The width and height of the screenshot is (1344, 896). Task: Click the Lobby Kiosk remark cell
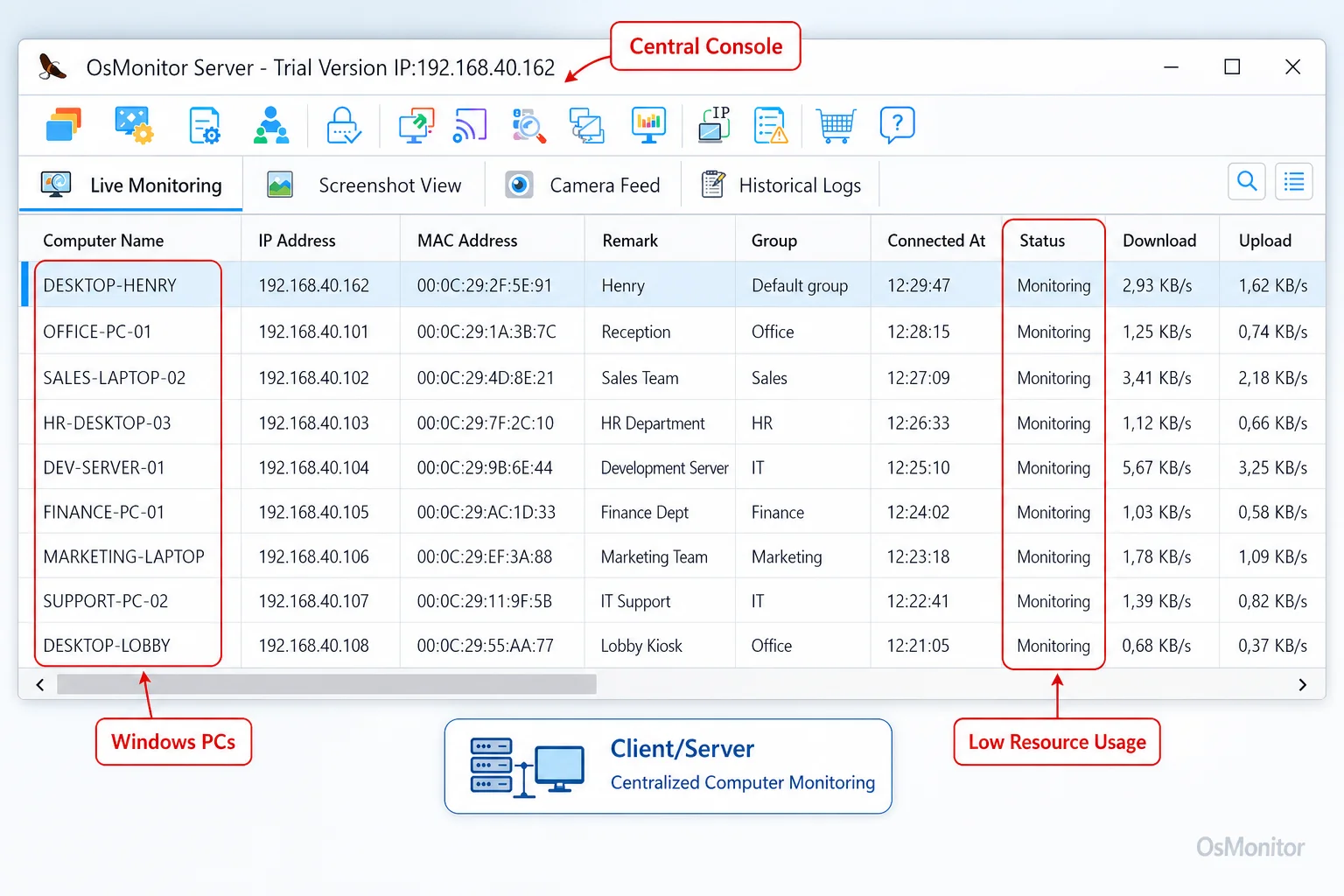coord(641,646)
